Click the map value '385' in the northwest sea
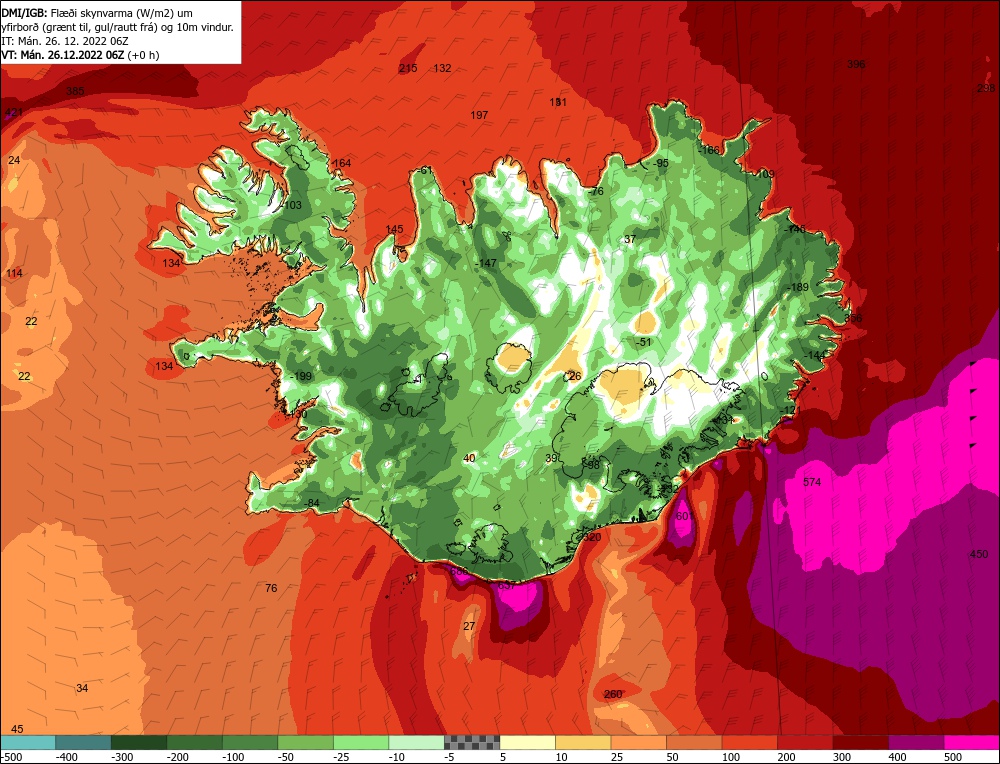This screenshot has width=1000, height=764. pos(75,91)
